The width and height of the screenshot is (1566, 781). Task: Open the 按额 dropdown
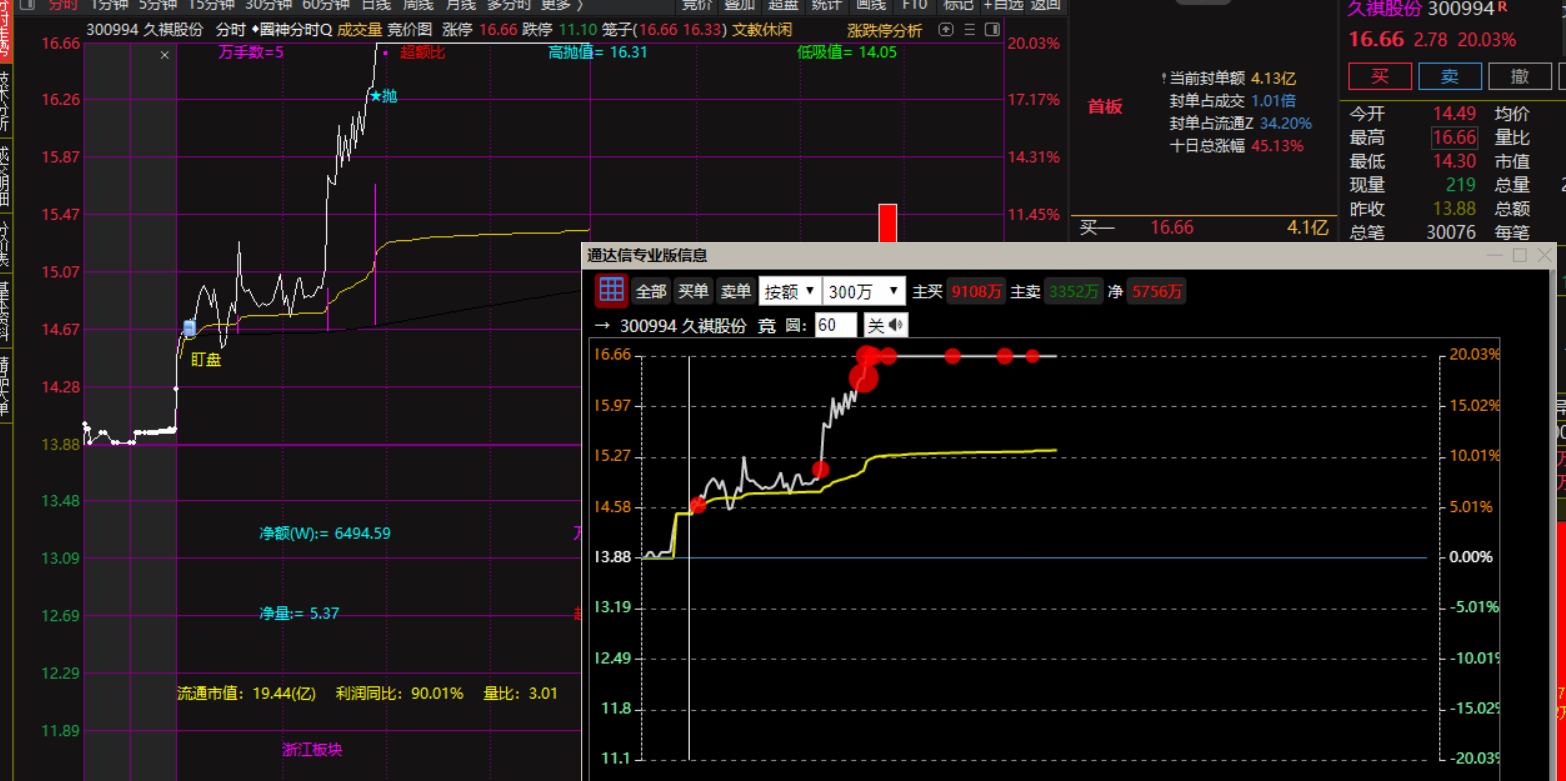[x=789, y=291]
